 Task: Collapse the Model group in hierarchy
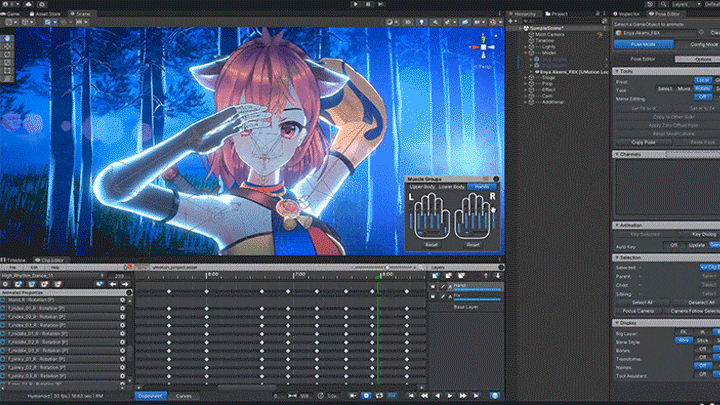point(525,53)
